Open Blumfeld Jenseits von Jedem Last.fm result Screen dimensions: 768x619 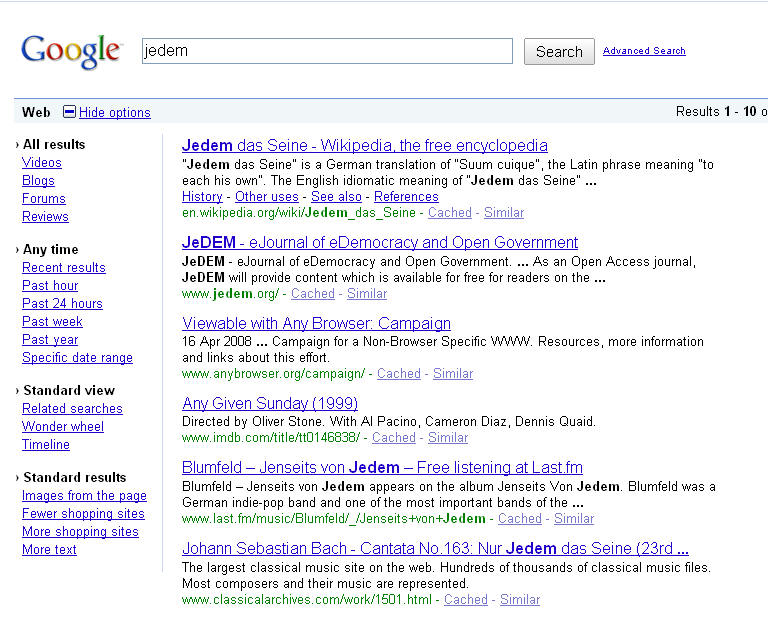(383, 468)
